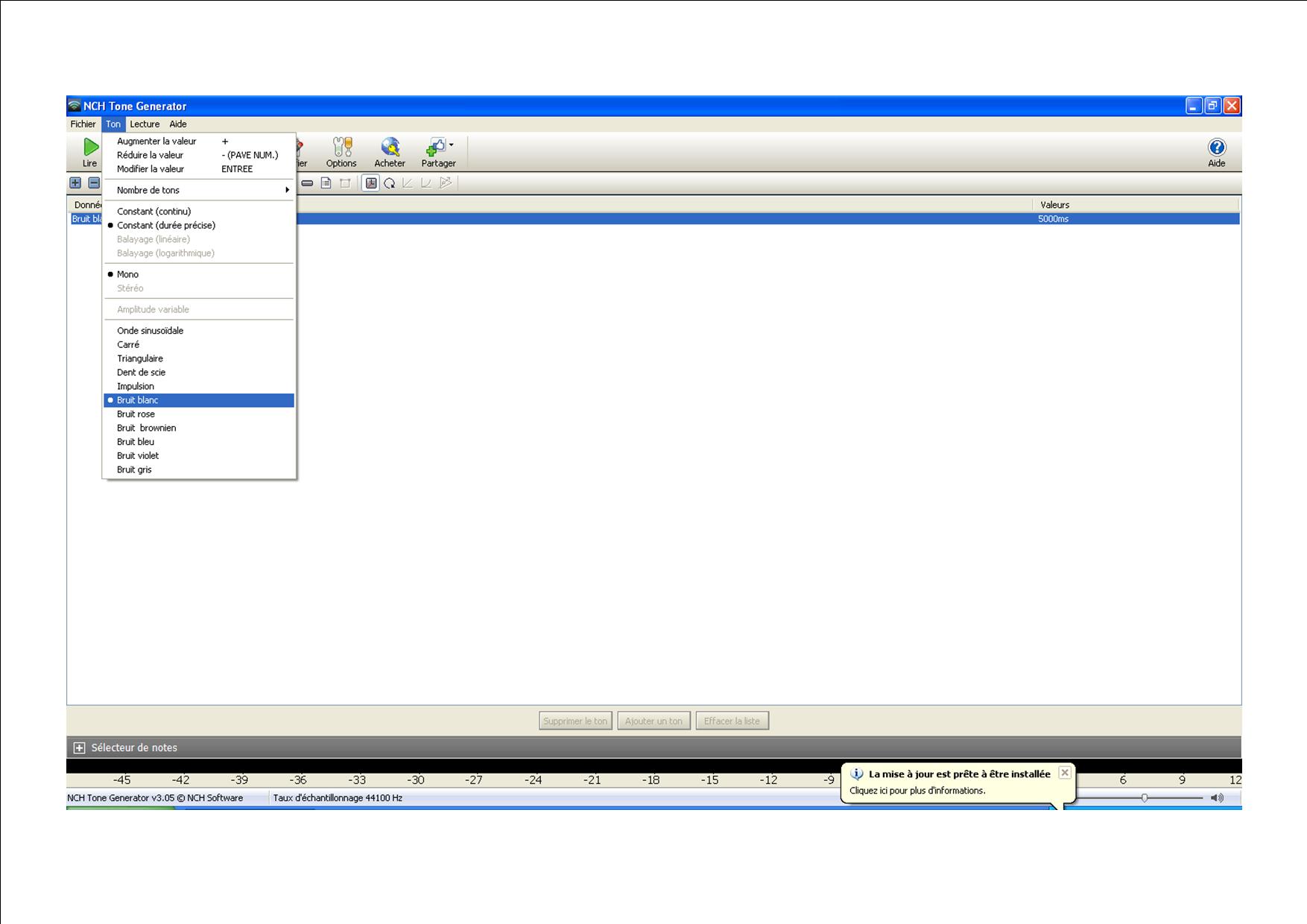The image size is (1307, 924).
Task: Choose Réduire la valeur menu item
Action: 199,155
